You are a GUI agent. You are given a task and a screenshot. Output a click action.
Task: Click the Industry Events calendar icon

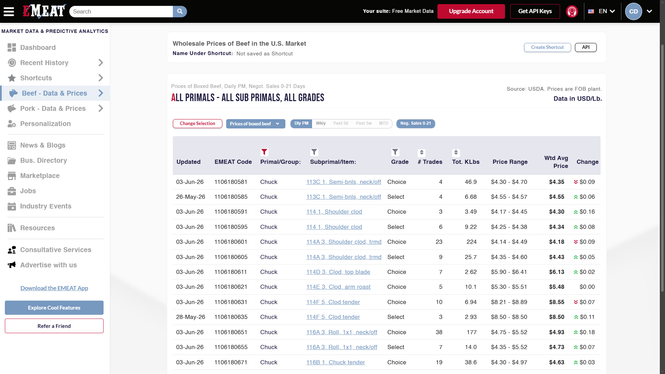coord(12,206)
